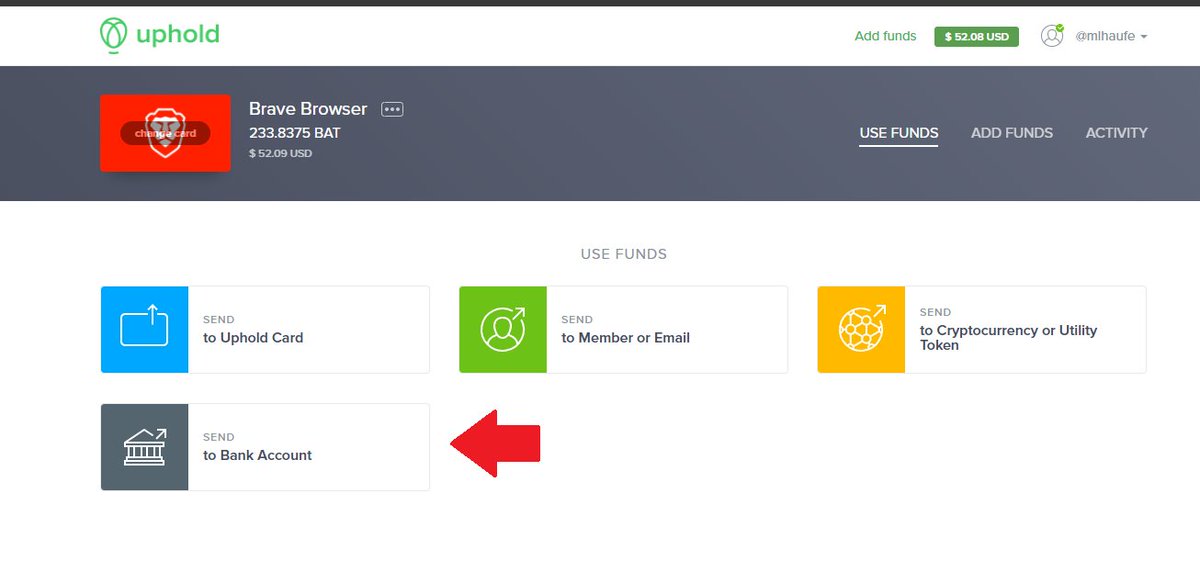Click the Brave Browser card title

[x=308, y=109]
